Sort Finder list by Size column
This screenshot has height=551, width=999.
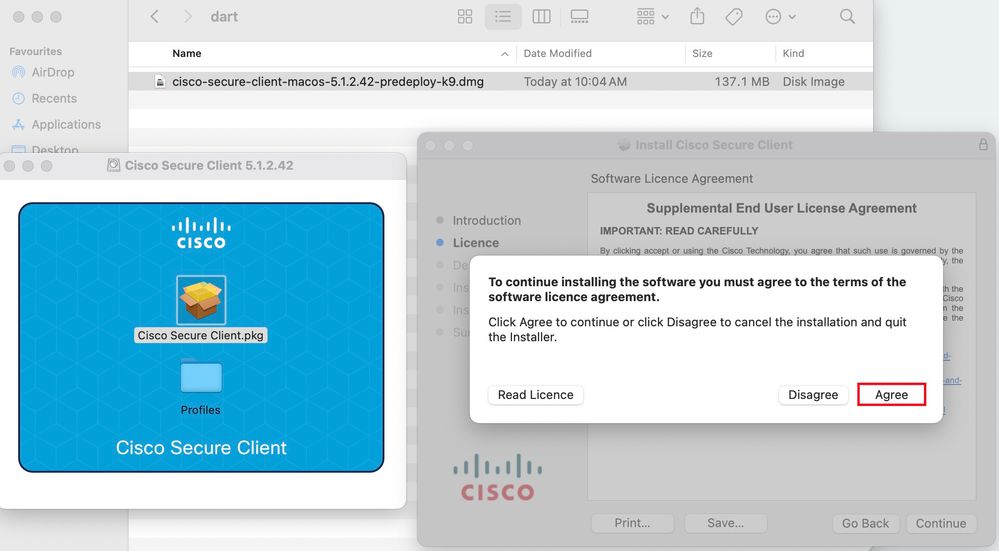pos(702,54)
